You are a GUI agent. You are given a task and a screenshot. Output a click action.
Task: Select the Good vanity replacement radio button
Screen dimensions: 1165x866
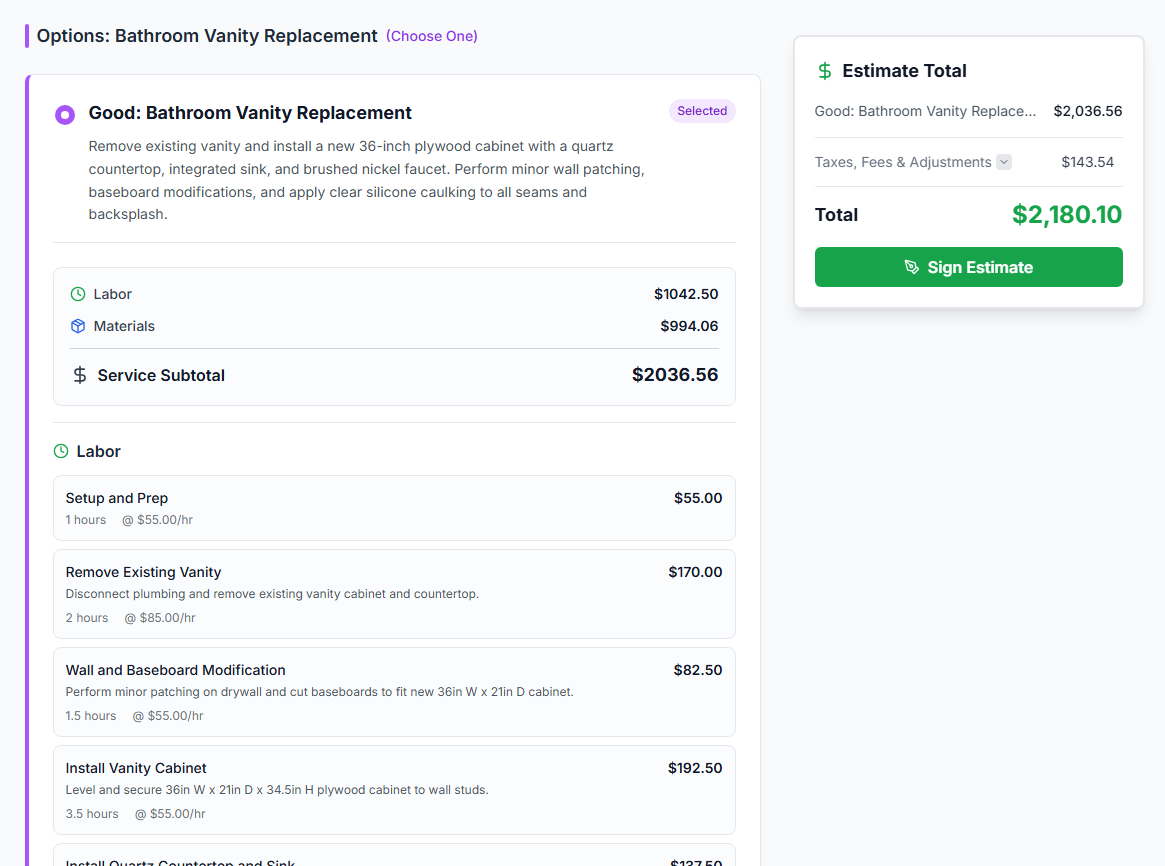click(65, 114)
